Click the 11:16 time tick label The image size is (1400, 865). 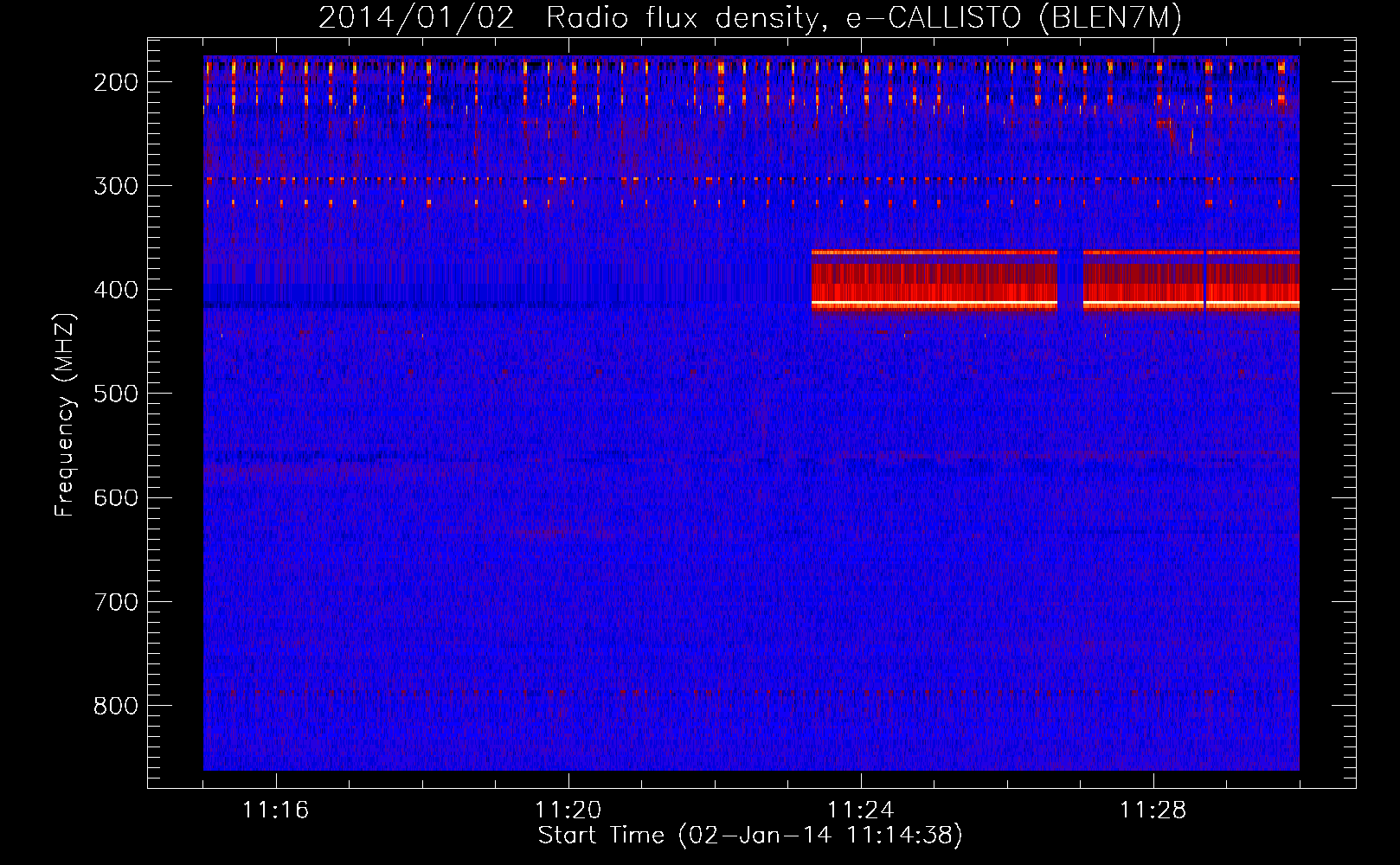(276, 811)
